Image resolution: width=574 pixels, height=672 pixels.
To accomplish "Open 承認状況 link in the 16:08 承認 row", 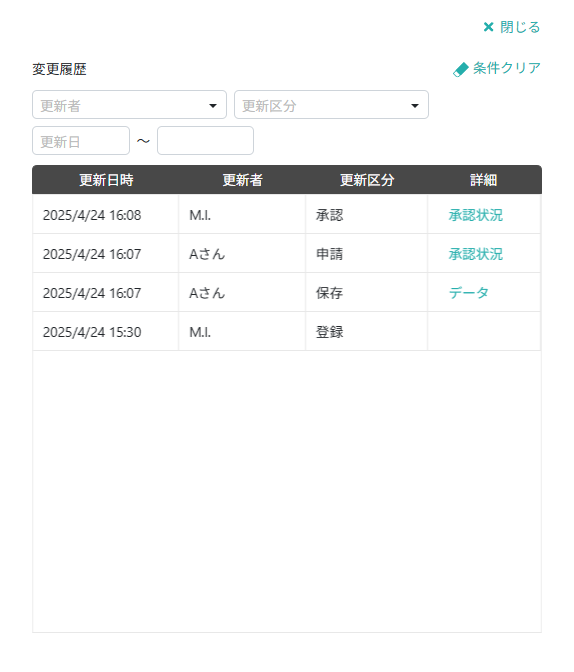I will pos(475,215).
